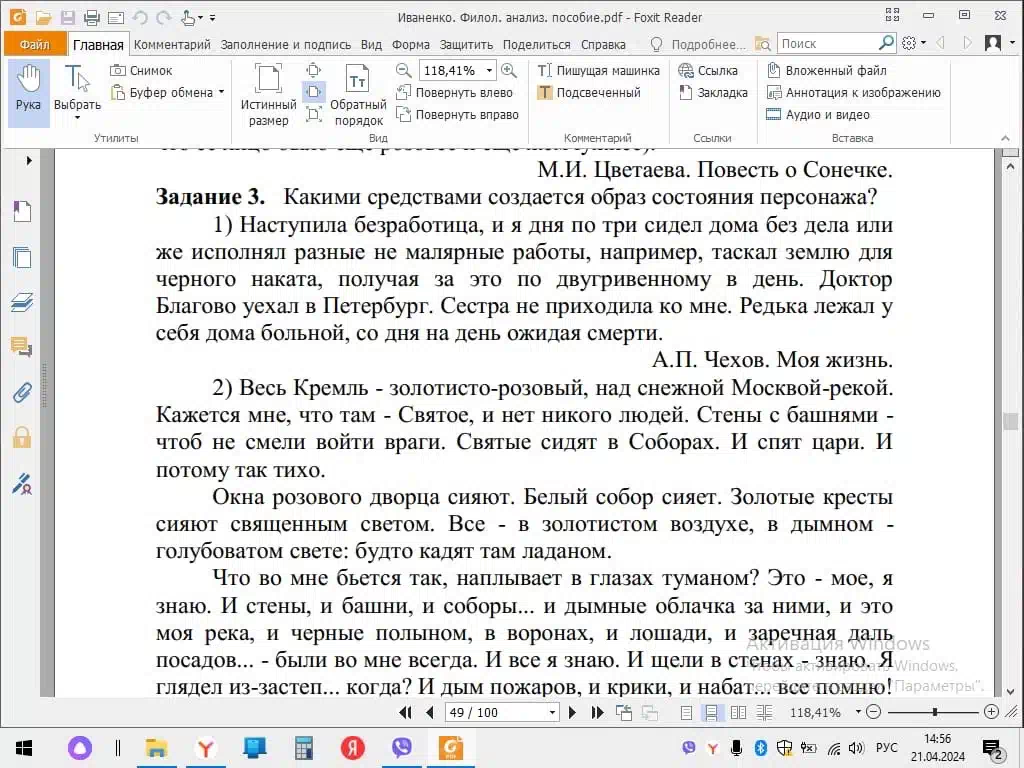
Task: Enable Обратный порядок reflow view
Action: (x=358, y=94)
